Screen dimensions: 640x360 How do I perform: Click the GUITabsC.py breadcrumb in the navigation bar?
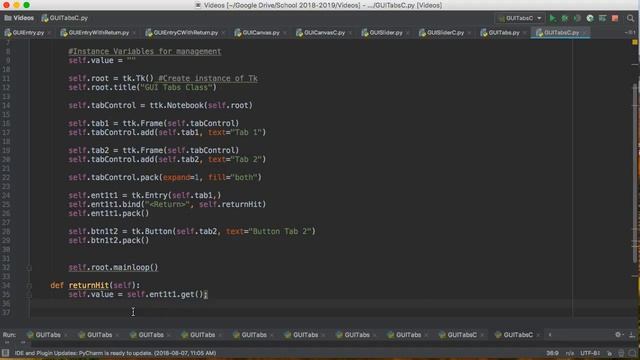pyautogui.click(x=64, y=18)
